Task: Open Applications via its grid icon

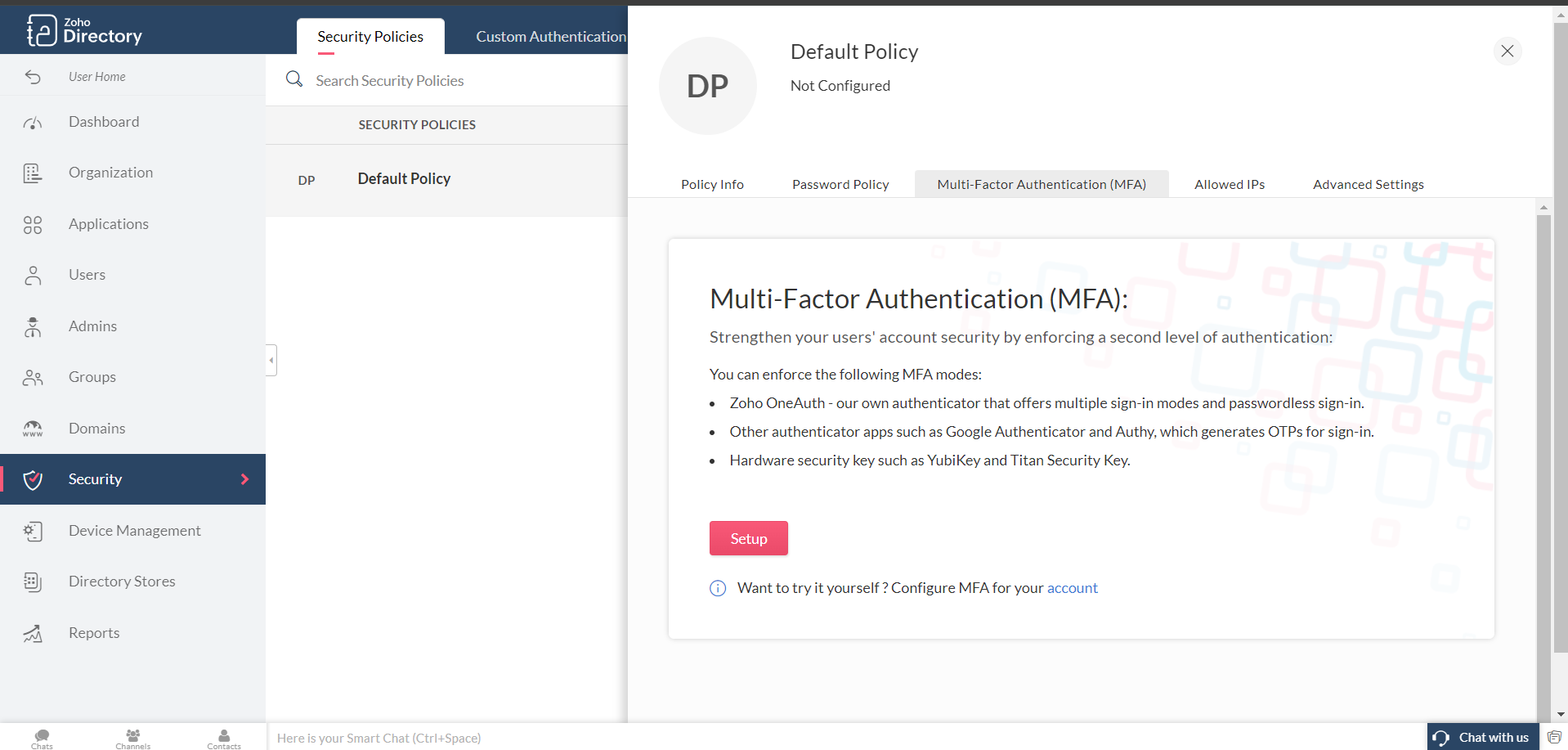Action: (x=33, y=225)
